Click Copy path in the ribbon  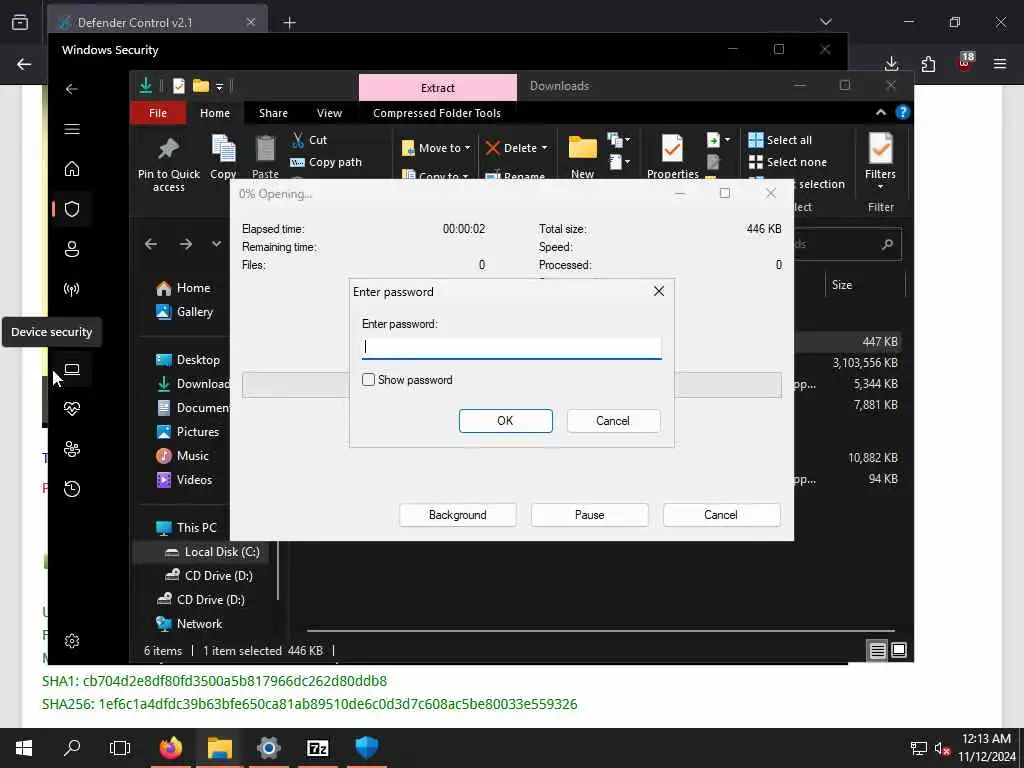click(326, 162)
